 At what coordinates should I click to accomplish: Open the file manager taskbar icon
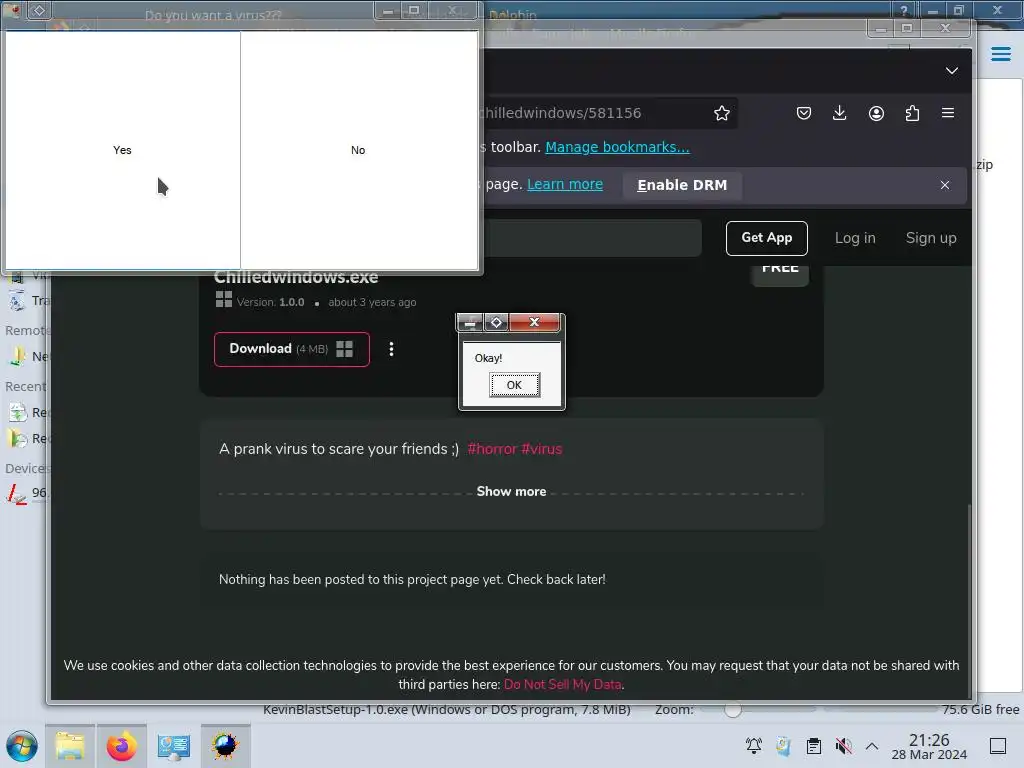(x=70, y=746)
